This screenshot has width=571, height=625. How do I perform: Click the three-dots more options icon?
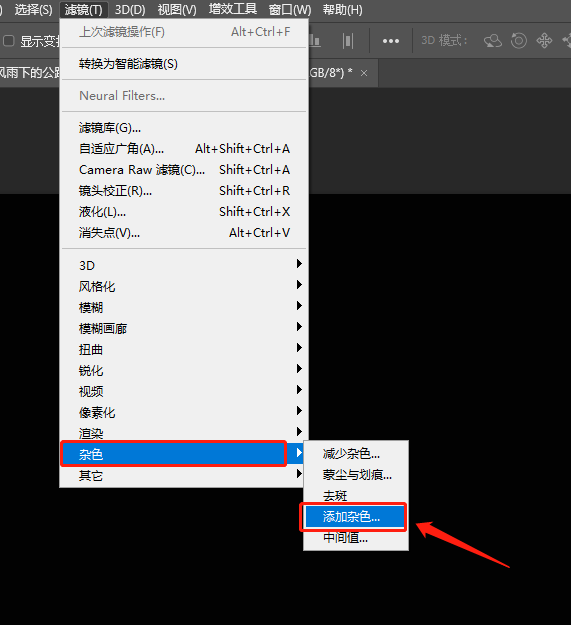pos(390,41)
